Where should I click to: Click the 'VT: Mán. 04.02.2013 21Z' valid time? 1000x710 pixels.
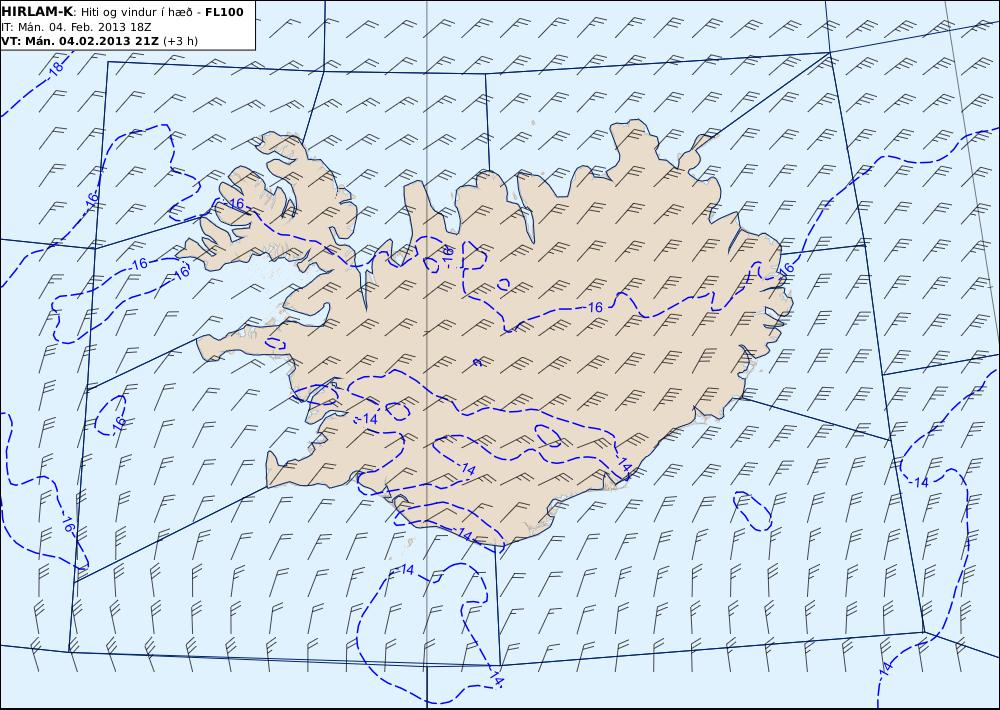tap(80, 41)
